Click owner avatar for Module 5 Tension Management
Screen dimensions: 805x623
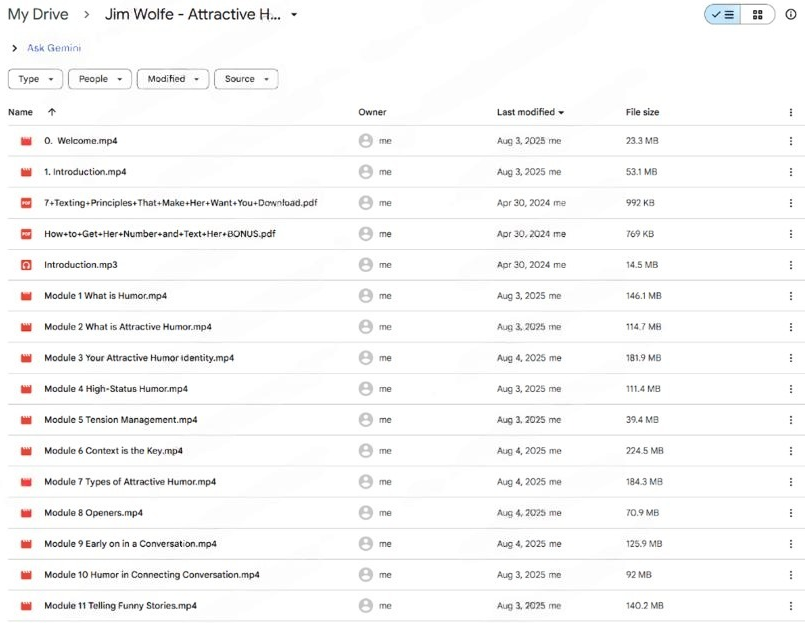point(366,420)
